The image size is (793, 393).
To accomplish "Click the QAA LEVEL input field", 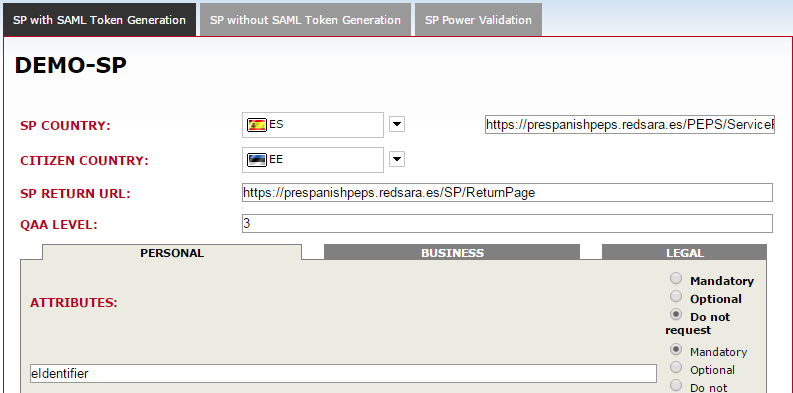I will click(x=507, y=224).
